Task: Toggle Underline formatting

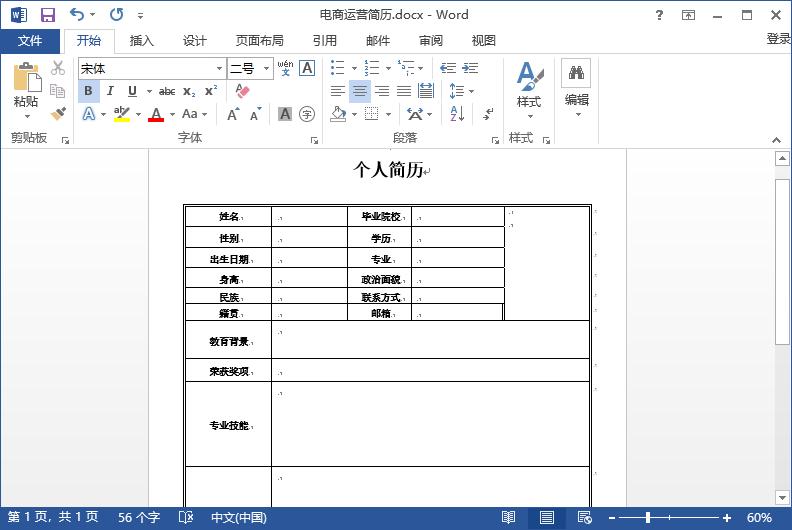Action: pos(132,91)
